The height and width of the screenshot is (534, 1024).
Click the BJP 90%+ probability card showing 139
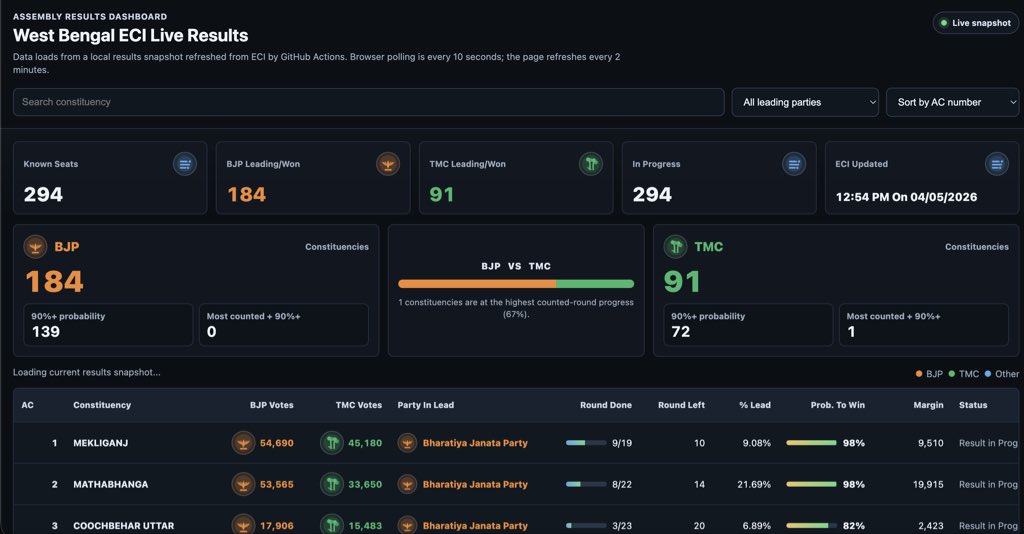108,324
